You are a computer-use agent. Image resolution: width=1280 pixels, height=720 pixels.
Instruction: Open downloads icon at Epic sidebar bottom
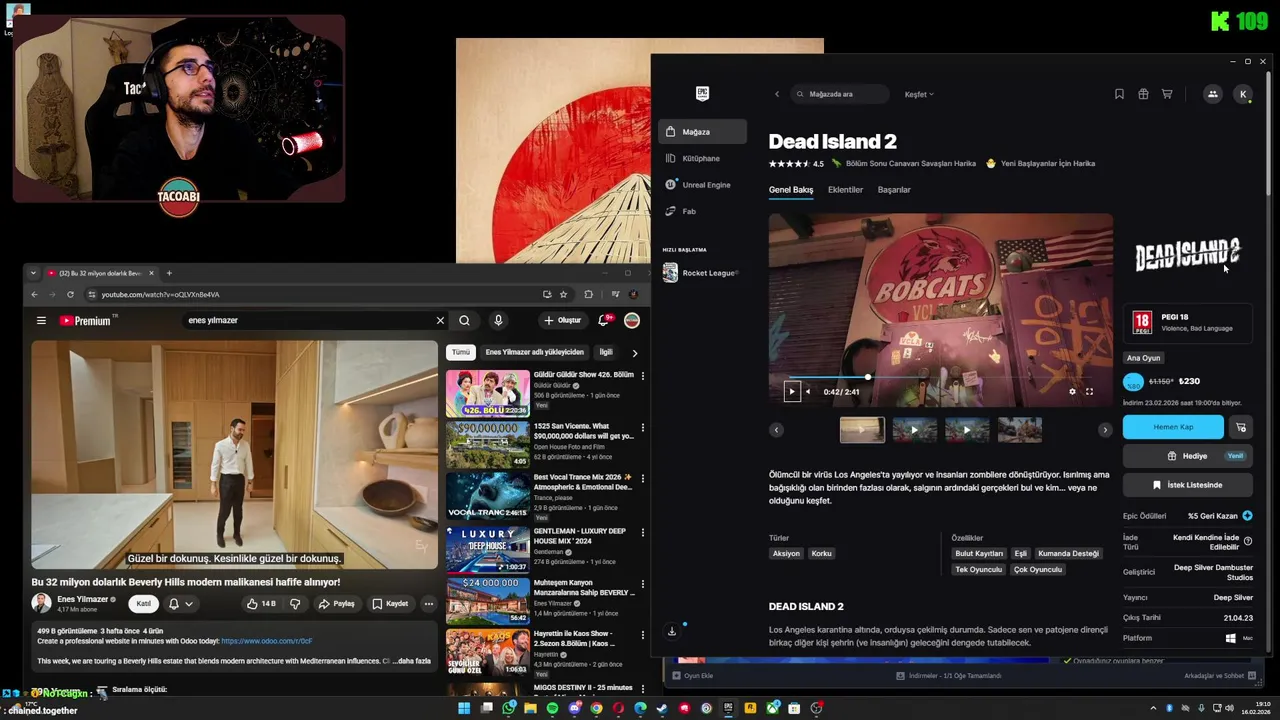(x=672, y=631)
